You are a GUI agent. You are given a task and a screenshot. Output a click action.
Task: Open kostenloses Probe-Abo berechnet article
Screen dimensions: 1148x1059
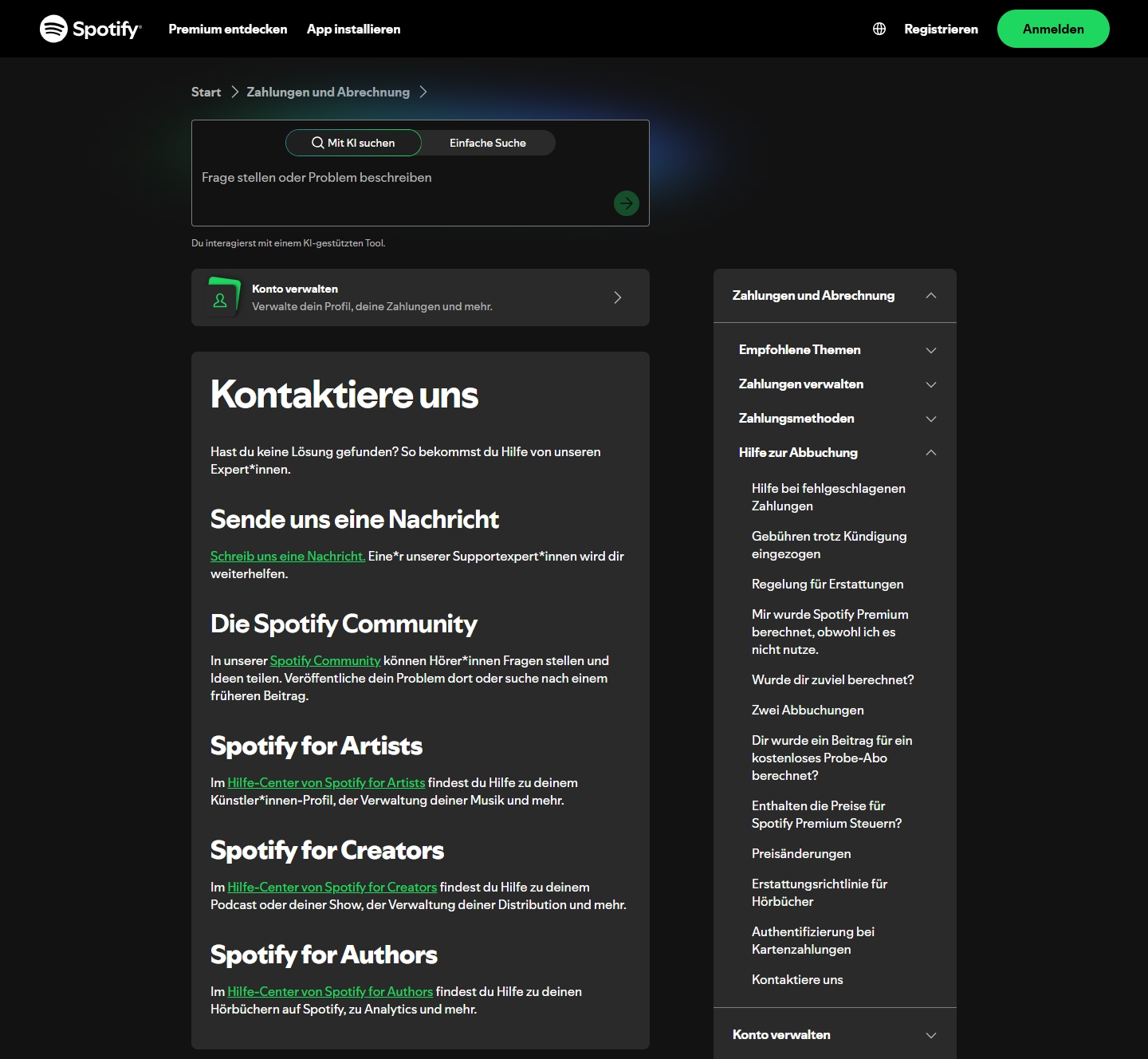click(832, 758)
